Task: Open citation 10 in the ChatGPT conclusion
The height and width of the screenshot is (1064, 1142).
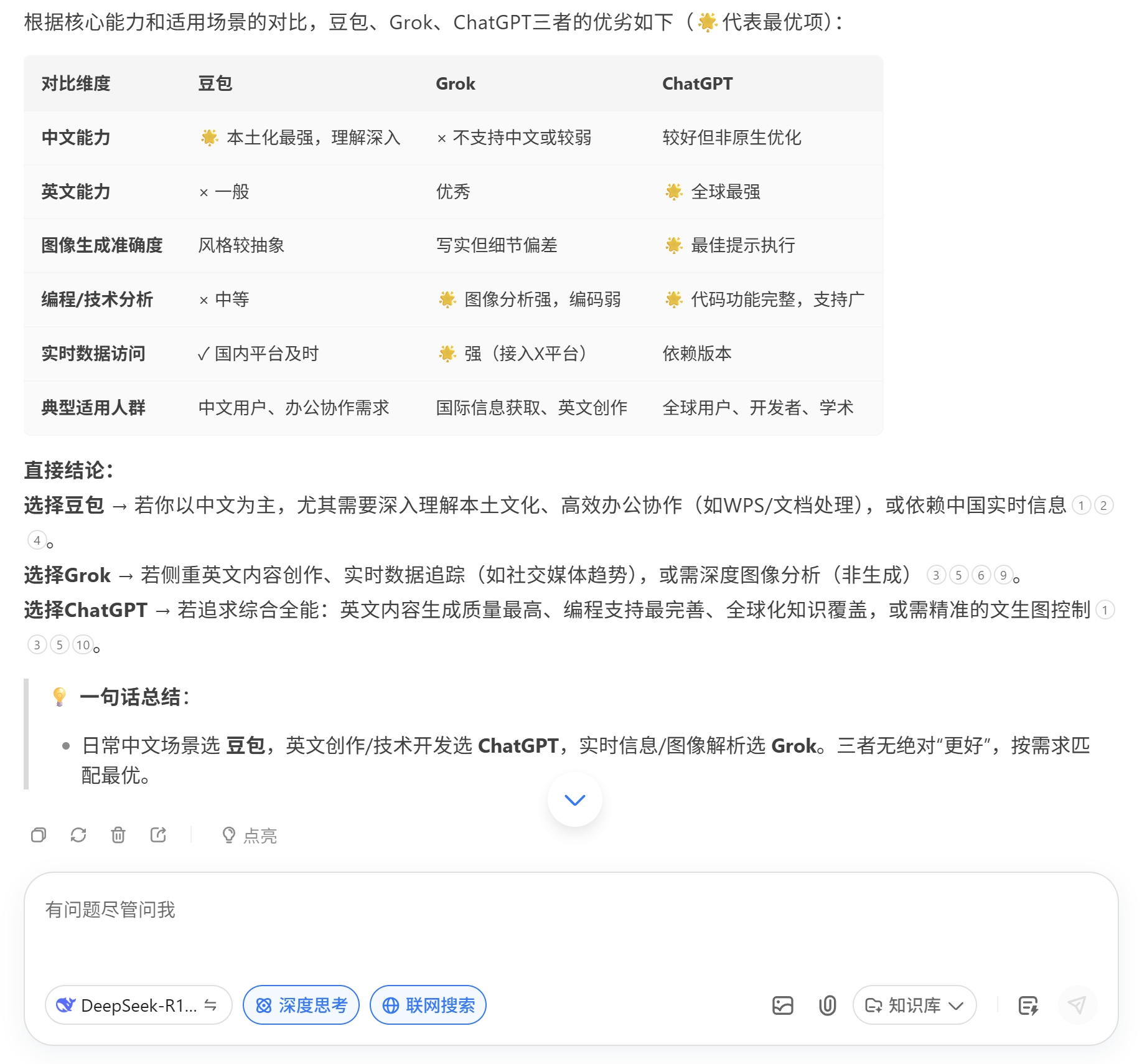Action: click(83, 645)
